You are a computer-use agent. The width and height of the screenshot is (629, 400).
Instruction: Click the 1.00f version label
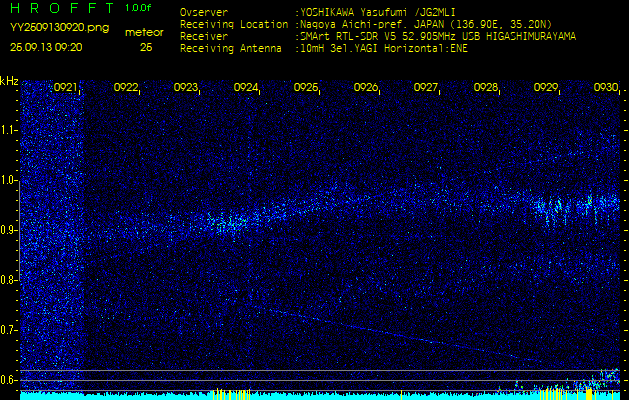coord(139,9)
